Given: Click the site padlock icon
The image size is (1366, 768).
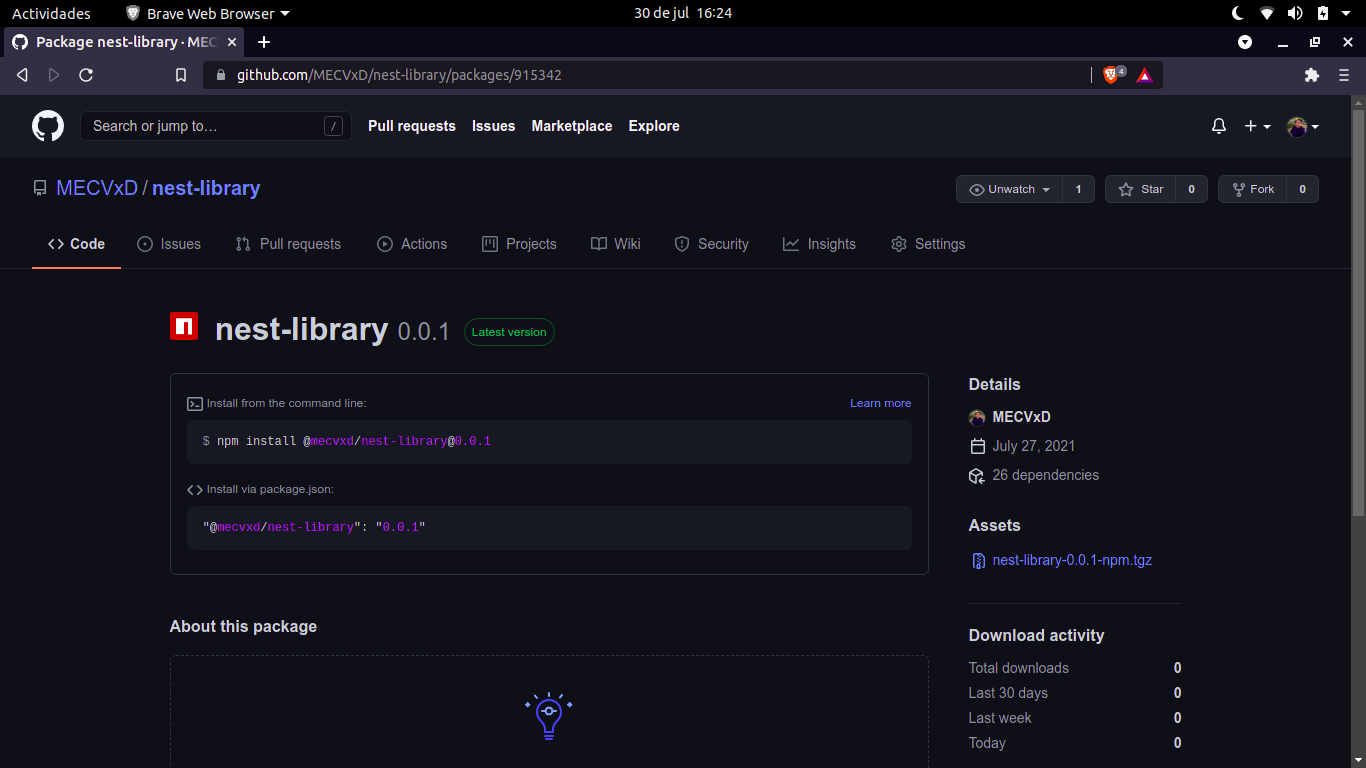Looking at the screenshot, I should pos(220,75).
